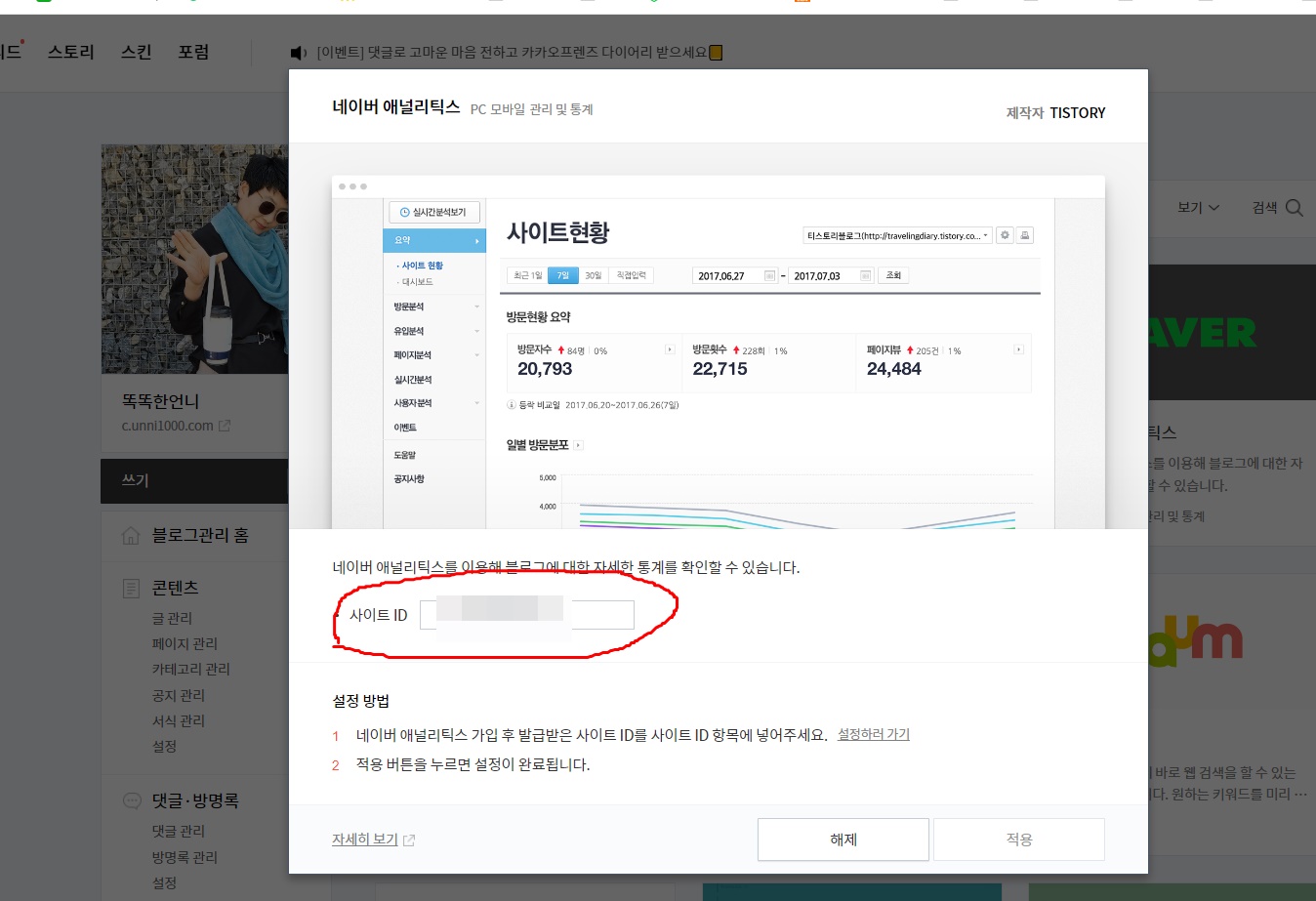The width and height of the screenshot is (1316, 901).
Task: Click the external link icon beside c.unni1000.com
Action: click(225, 426)
